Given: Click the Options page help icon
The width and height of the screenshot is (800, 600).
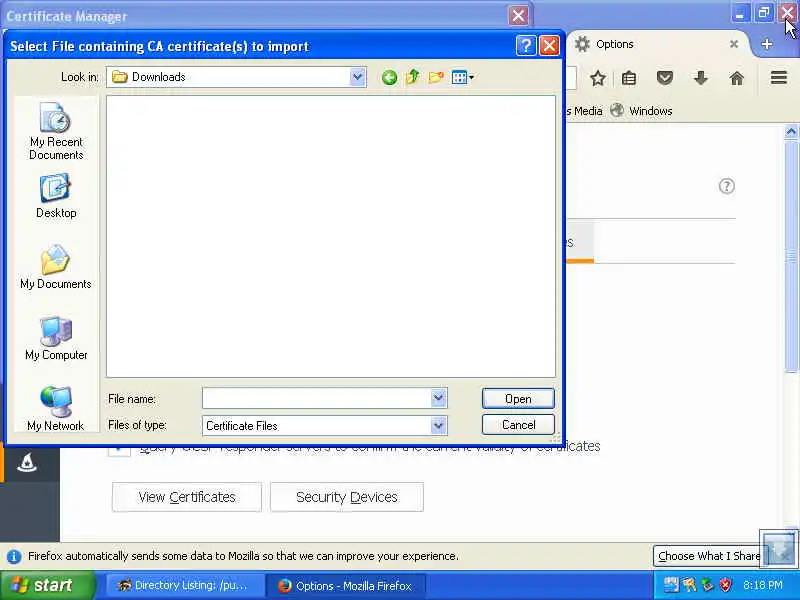Looking at the screenshot, I should [727, 186].
